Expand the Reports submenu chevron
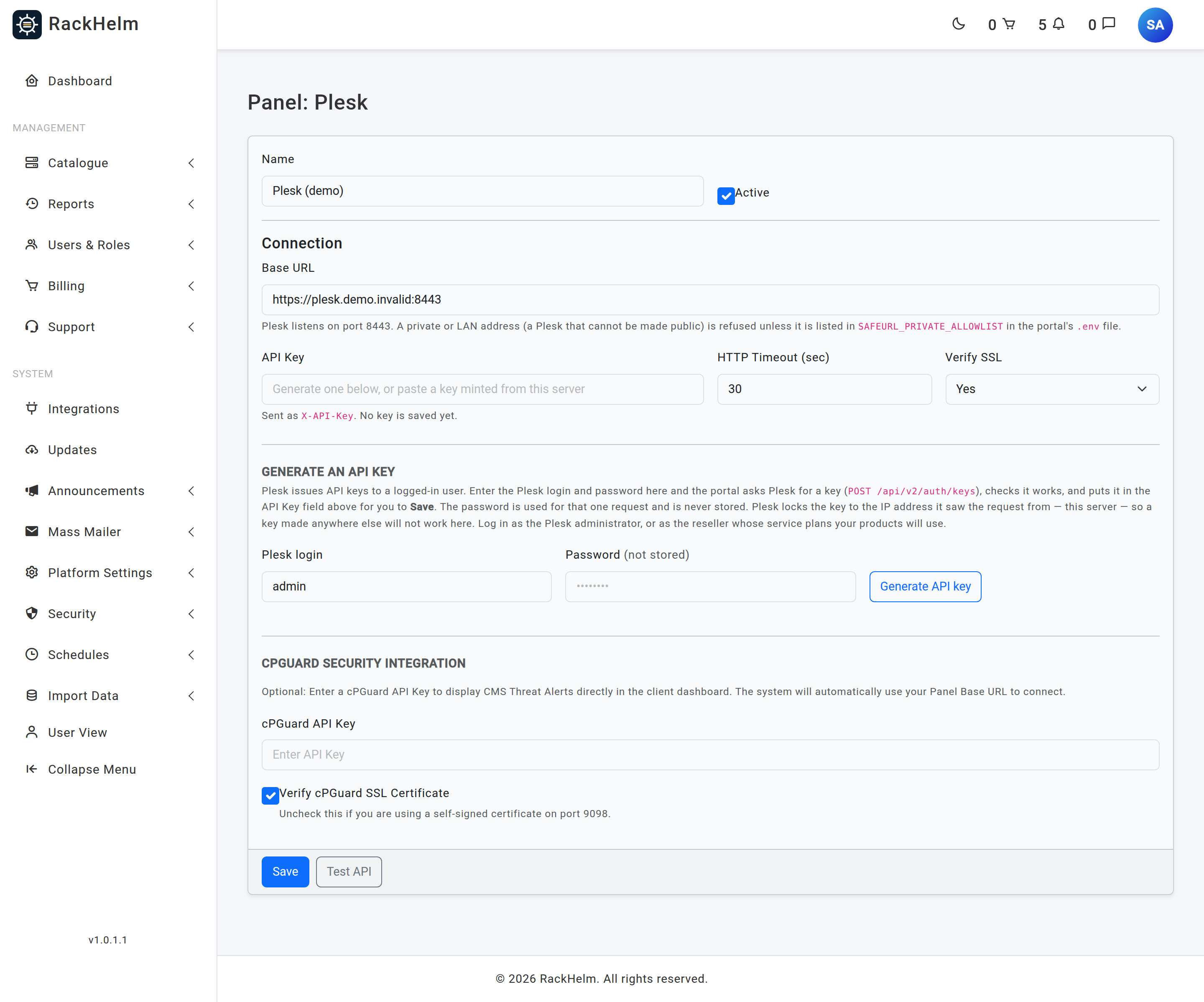Screen dimensions: 1204x1002 point(191,204)
